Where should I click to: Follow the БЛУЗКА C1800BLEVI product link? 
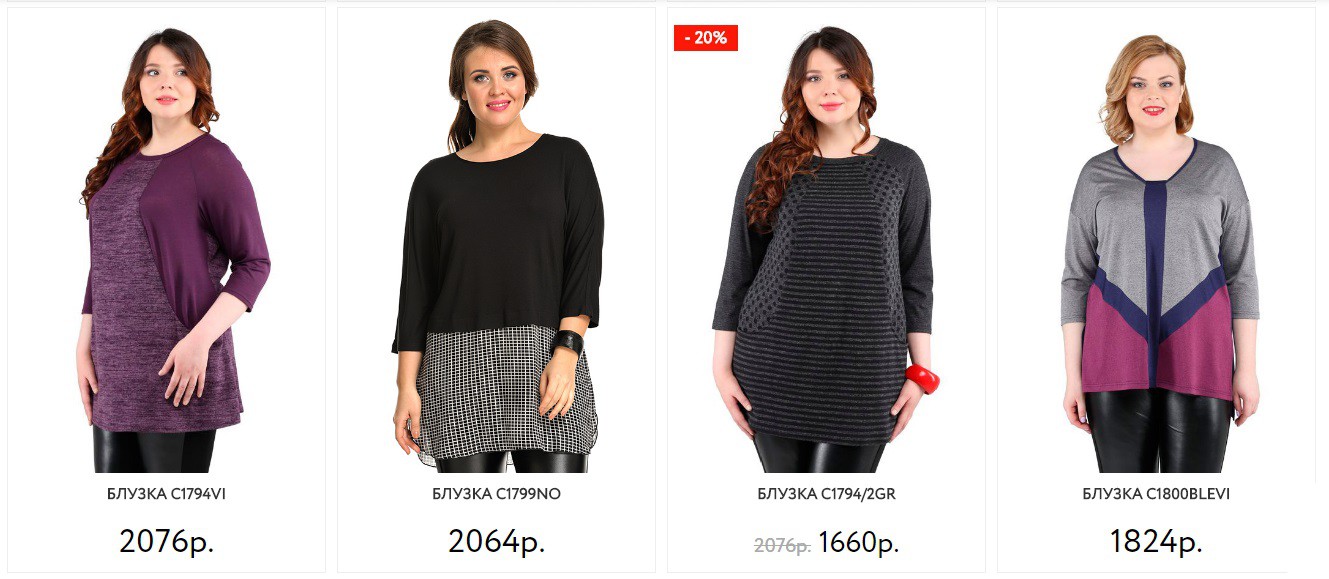point(1157,494)
